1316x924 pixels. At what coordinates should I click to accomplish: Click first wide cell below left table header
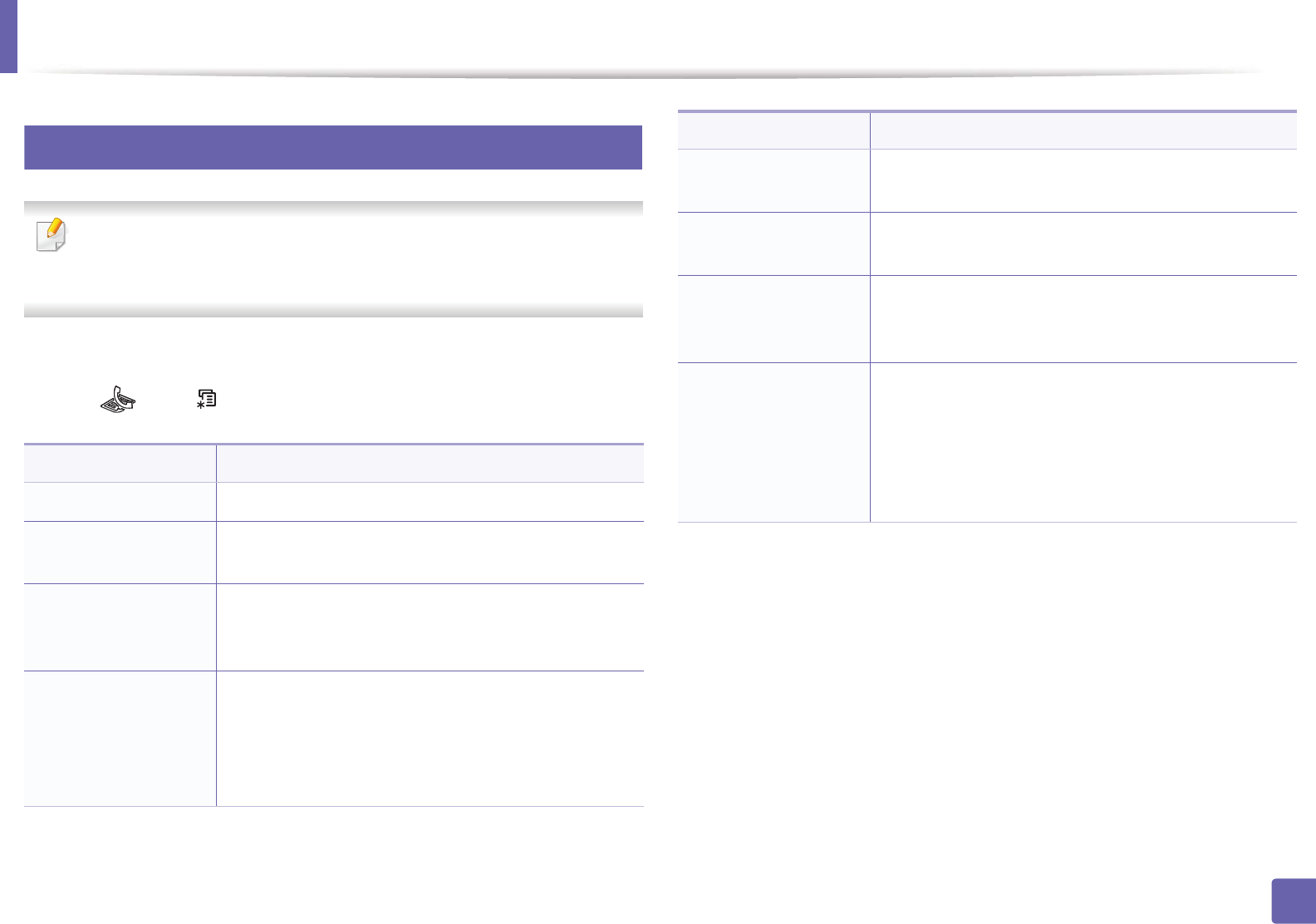click(x=430, y=502)
